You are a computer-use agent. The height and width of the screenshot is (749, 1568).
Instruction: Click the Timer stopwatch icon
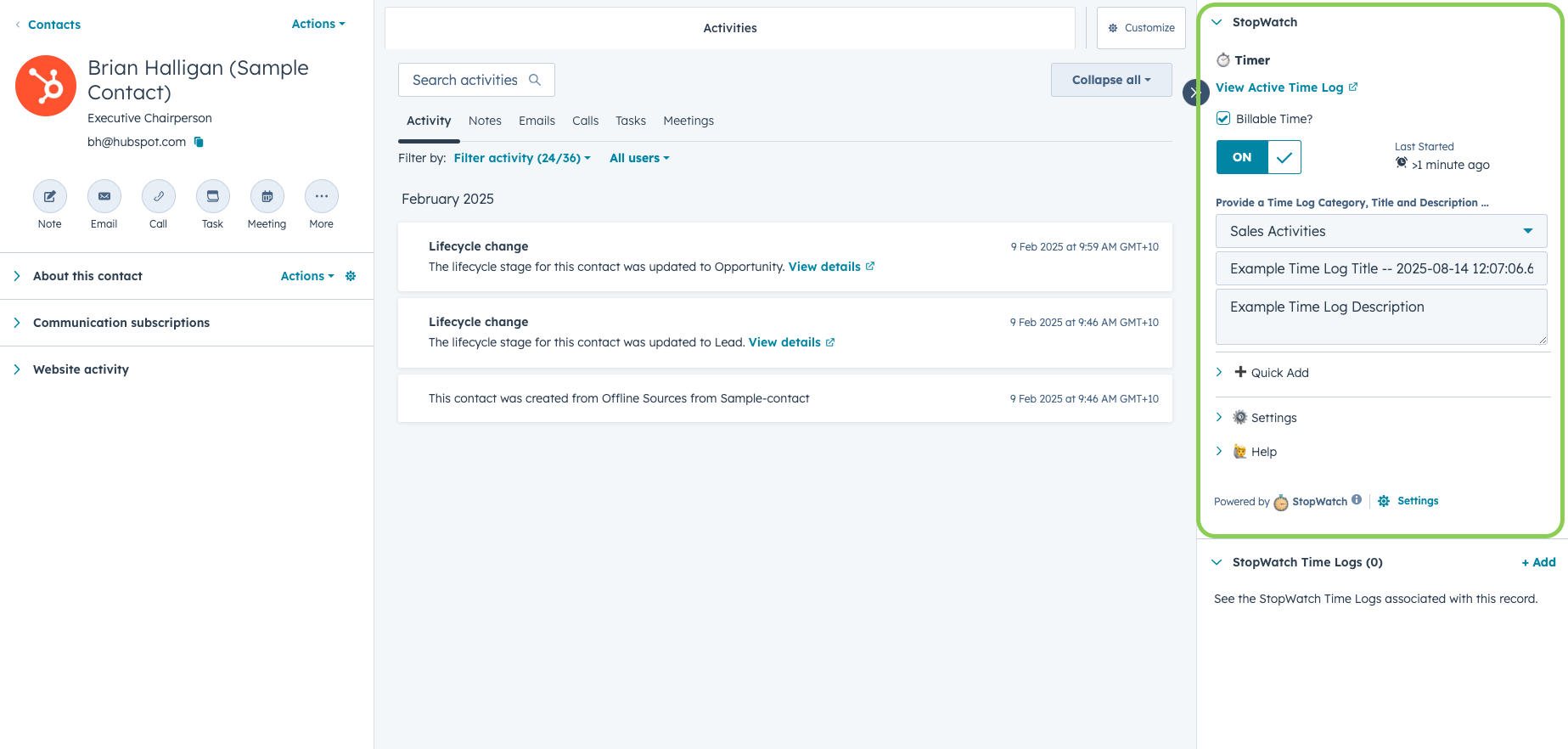tap(1223, 59)
